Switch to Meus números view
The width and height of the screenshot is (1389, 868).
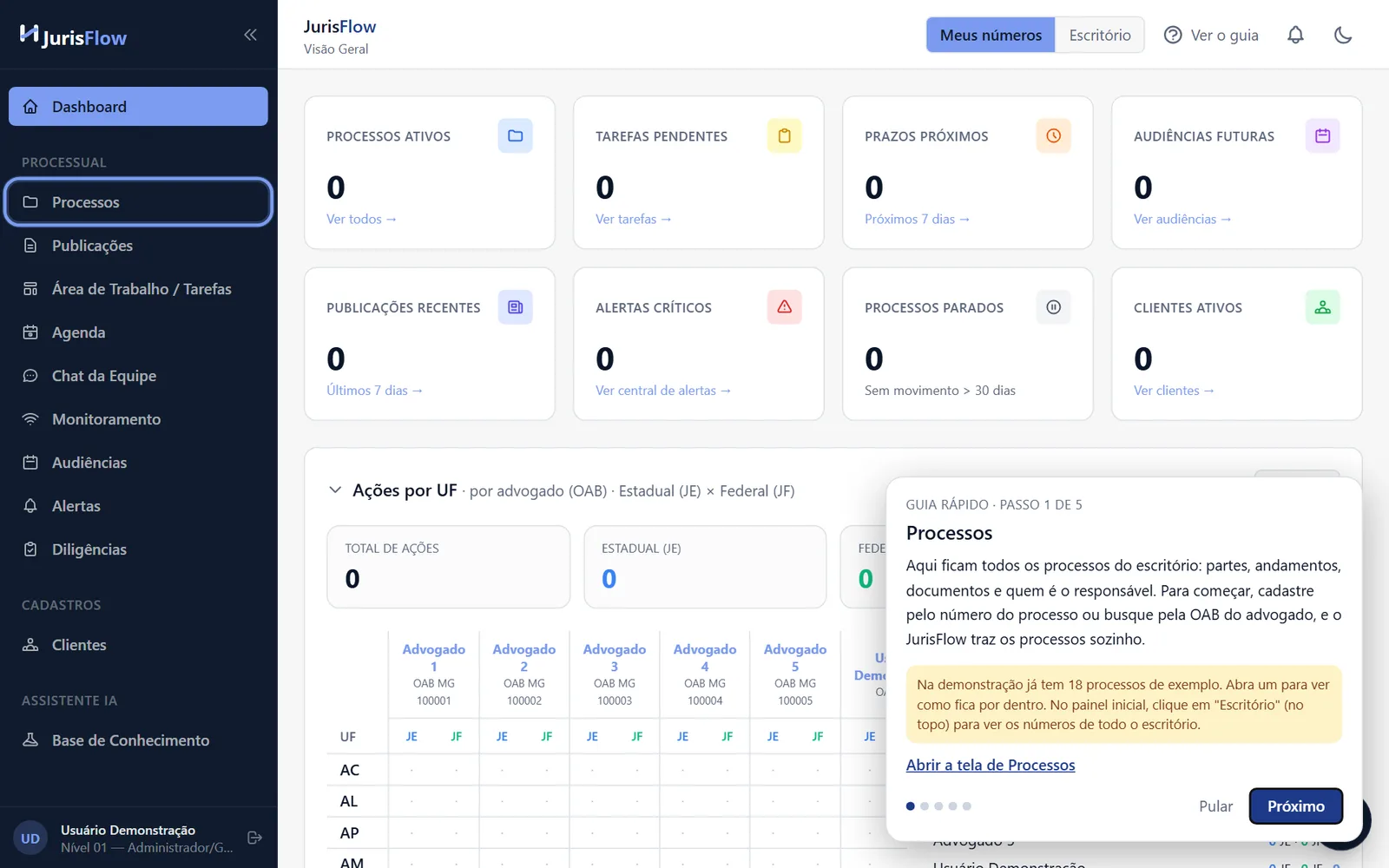pos(991,35)
